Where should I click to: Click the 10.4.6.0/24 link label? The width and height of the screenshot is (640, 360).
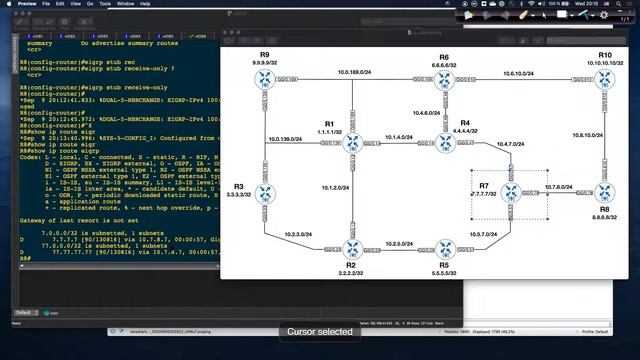click(x=426, y=113)
